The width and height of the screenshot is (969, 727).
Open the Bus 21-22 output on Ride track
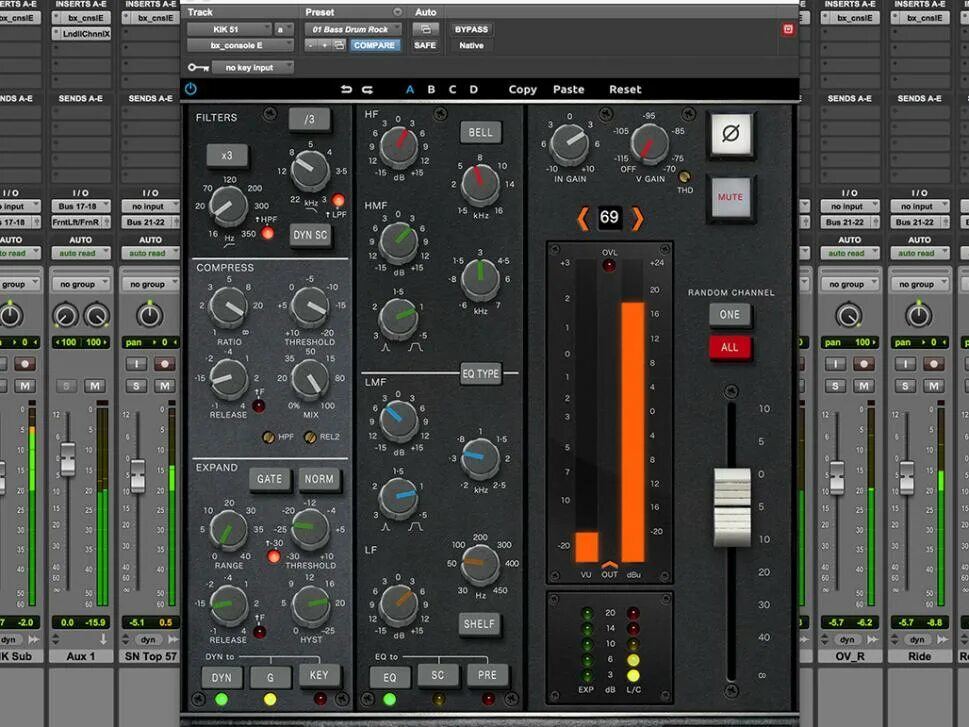[919, 222]
